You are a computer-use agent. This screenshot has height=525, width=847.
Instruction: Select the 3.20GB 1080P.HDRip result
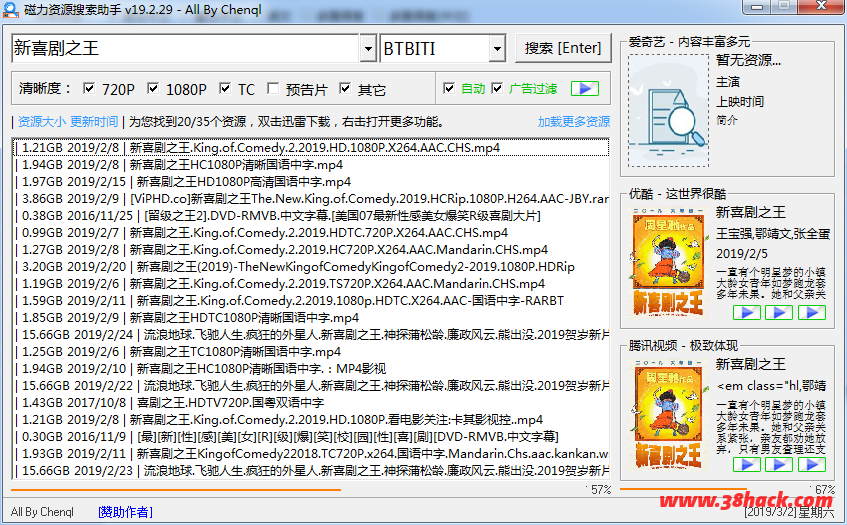click(311, 267)
